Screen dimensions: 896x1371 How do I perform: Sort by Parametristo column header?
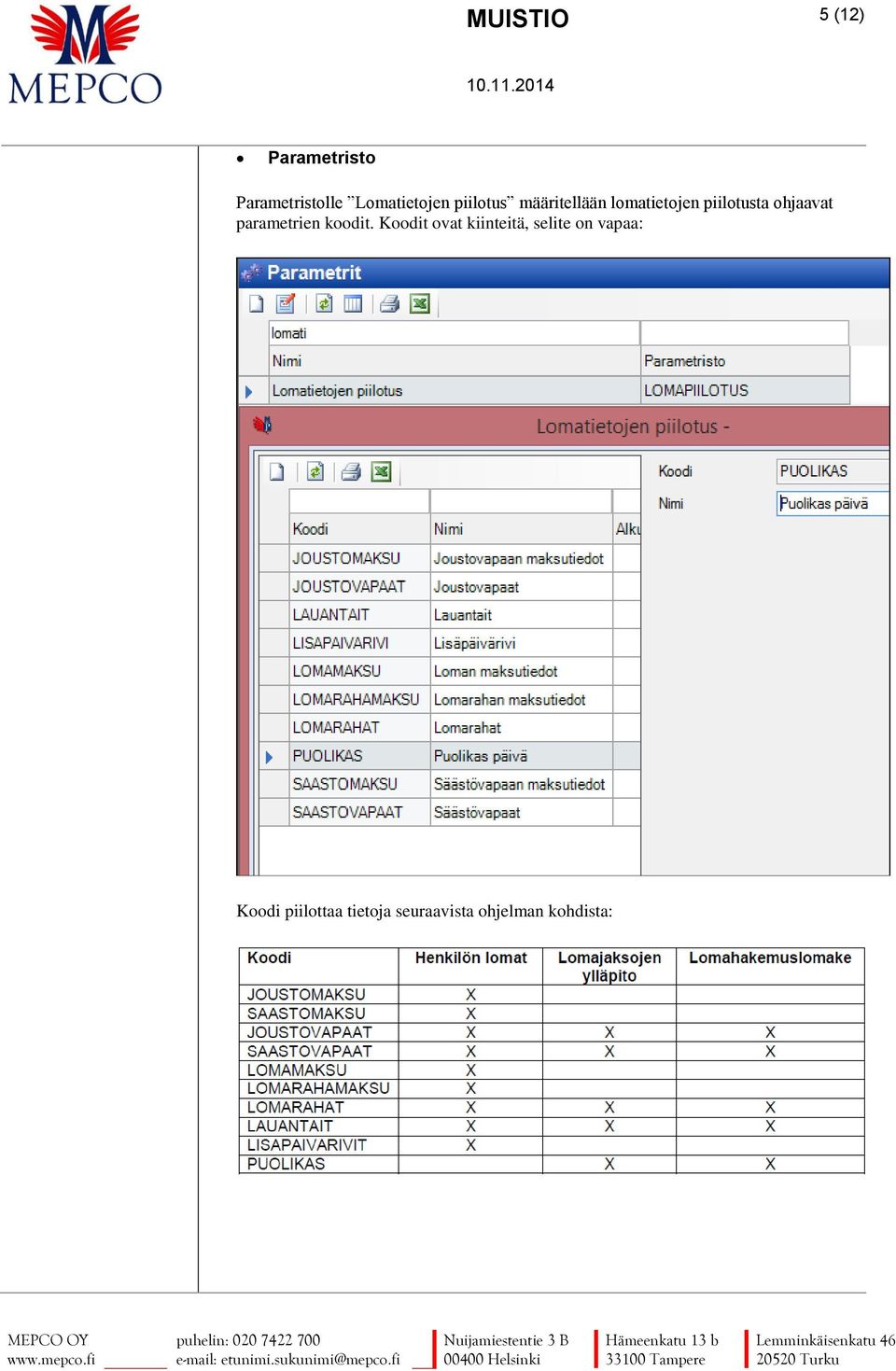pos(745,361)
